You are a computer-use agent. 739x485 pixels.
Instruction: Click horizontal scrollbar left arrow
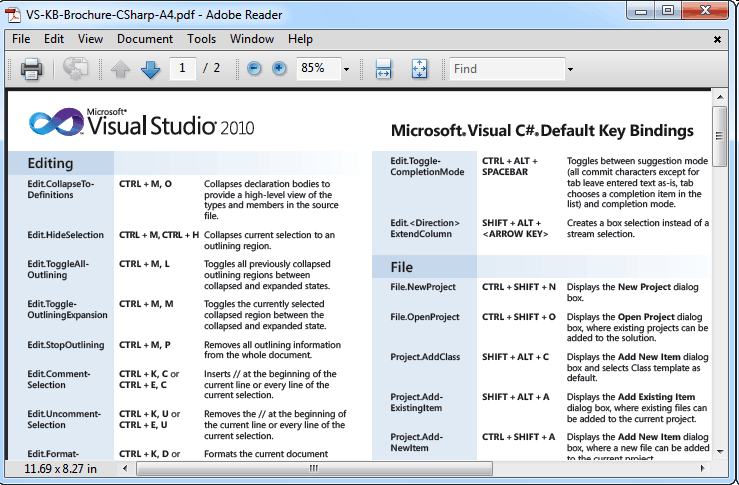(x=125, y=469)
